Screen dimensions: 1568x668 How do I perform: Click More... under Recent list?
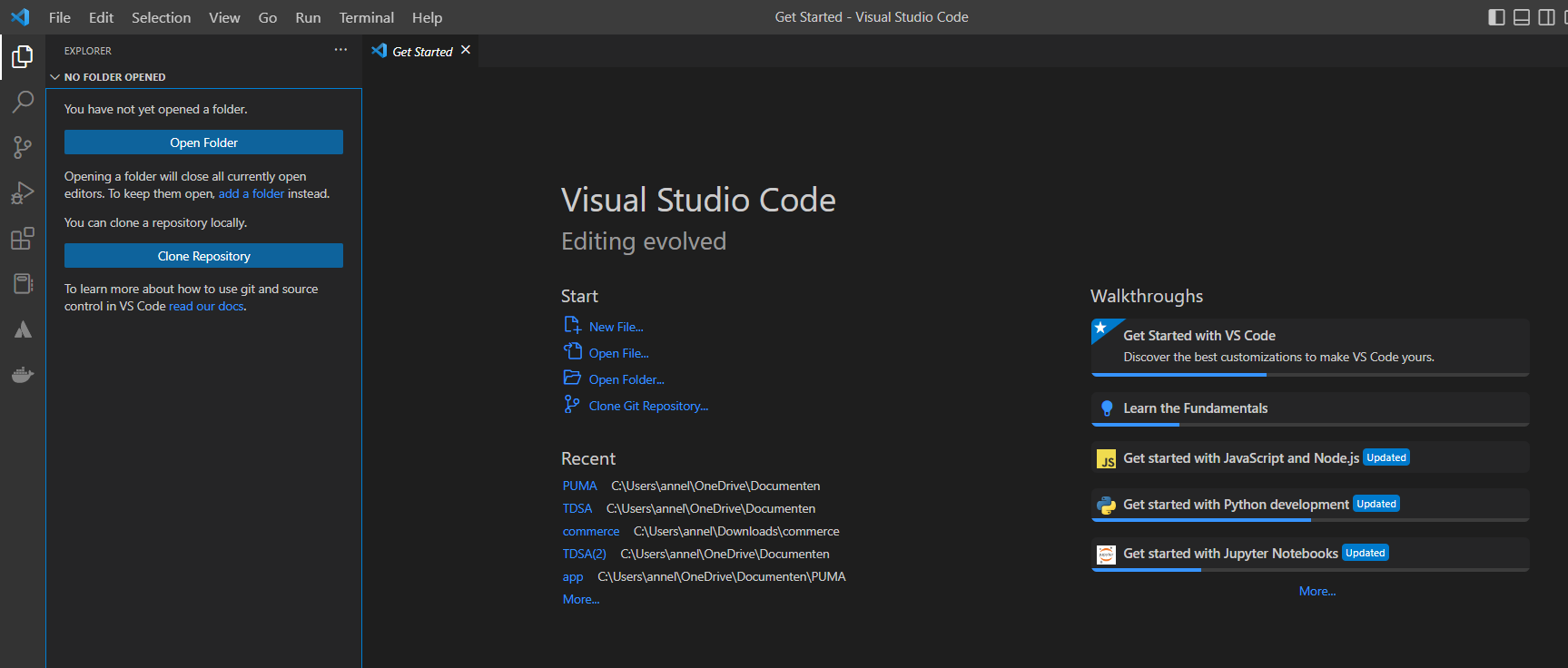(x=581, y=599)
